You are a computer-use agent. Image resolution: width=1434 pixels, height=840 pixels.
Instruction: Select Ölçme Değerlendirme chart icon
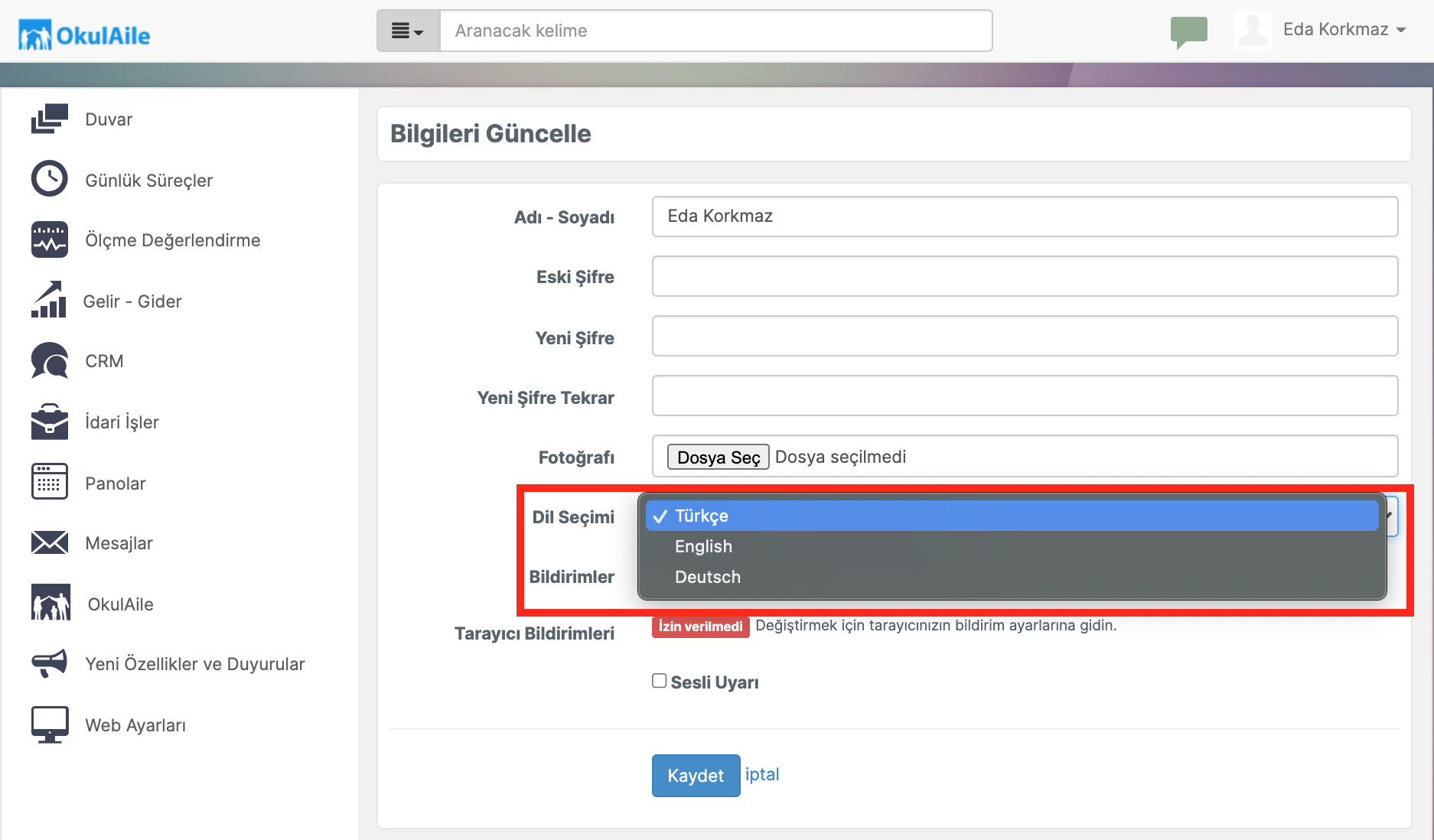coord(50,239)
